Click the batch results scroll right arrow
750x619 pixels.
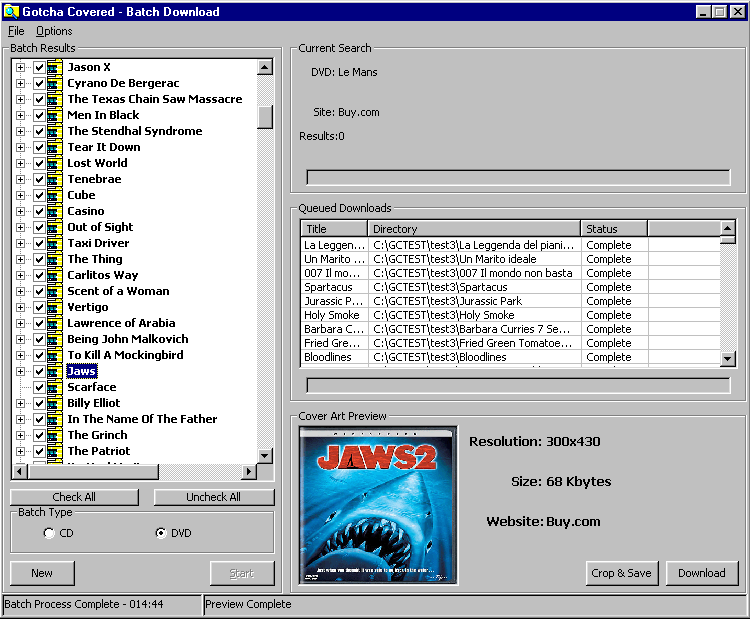(x=248, y=472)
